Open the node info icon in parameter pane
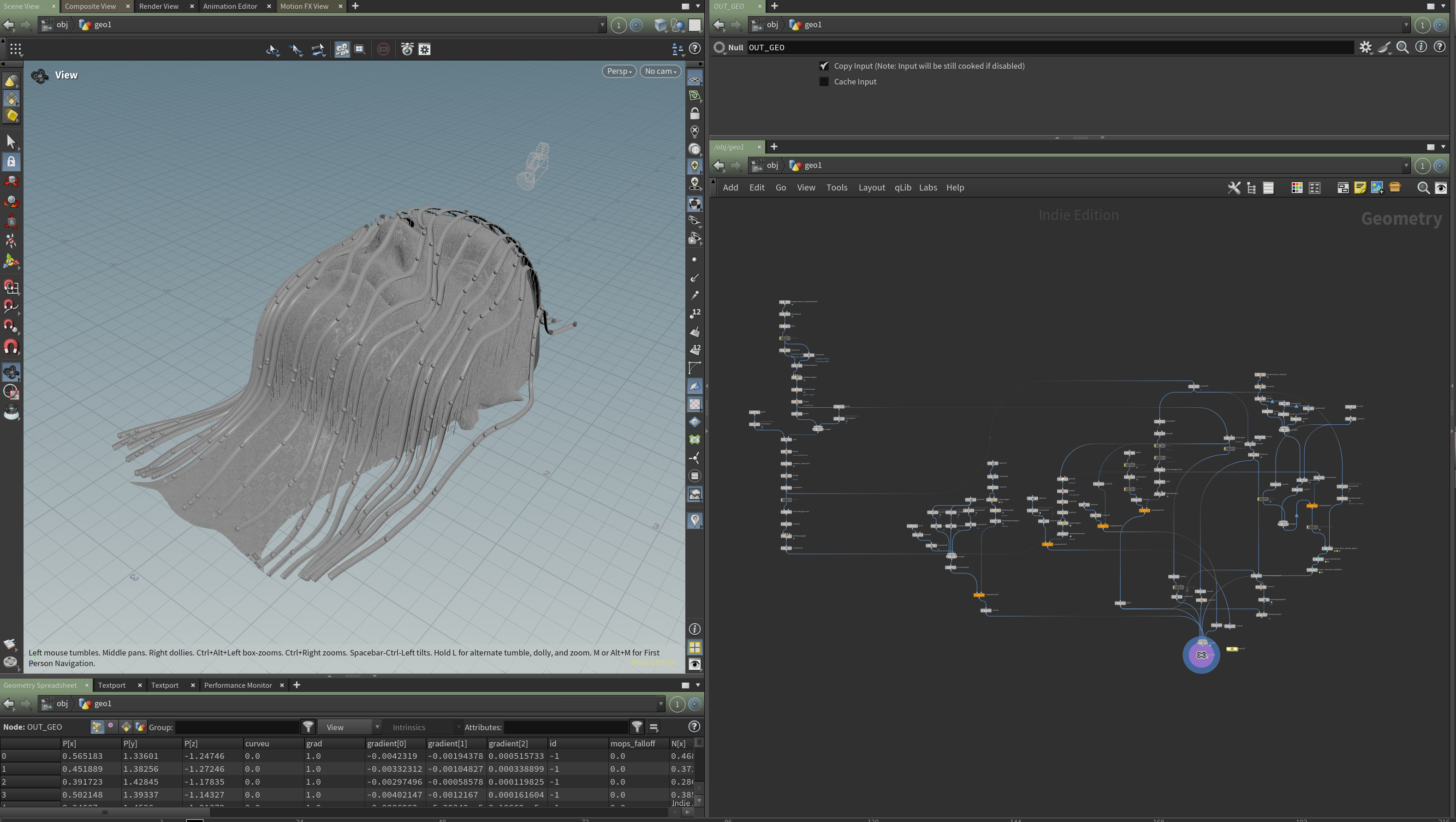This screenshot has height=822, width=1456. pyautogui.click(x=1421, y=48)
